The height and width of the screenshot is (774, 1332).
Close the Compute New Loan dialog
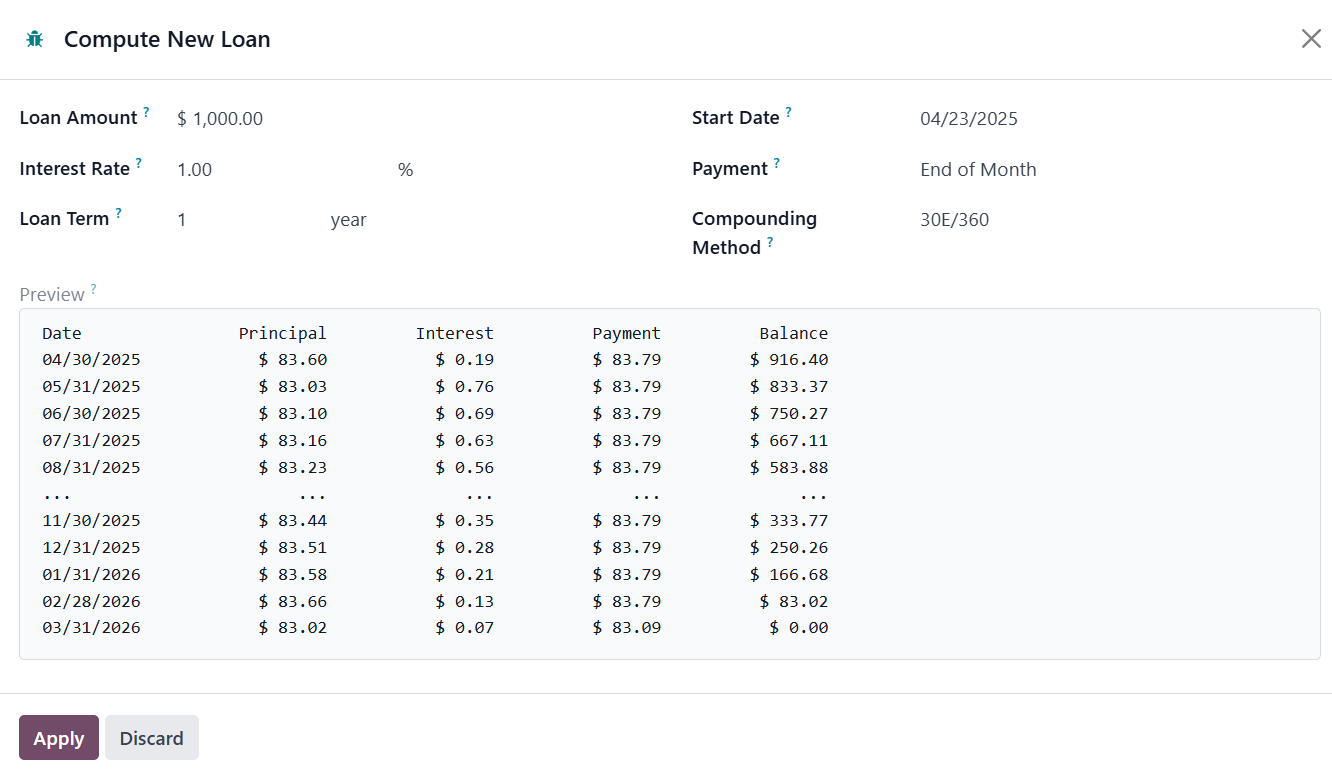[x=1310, y=39]
